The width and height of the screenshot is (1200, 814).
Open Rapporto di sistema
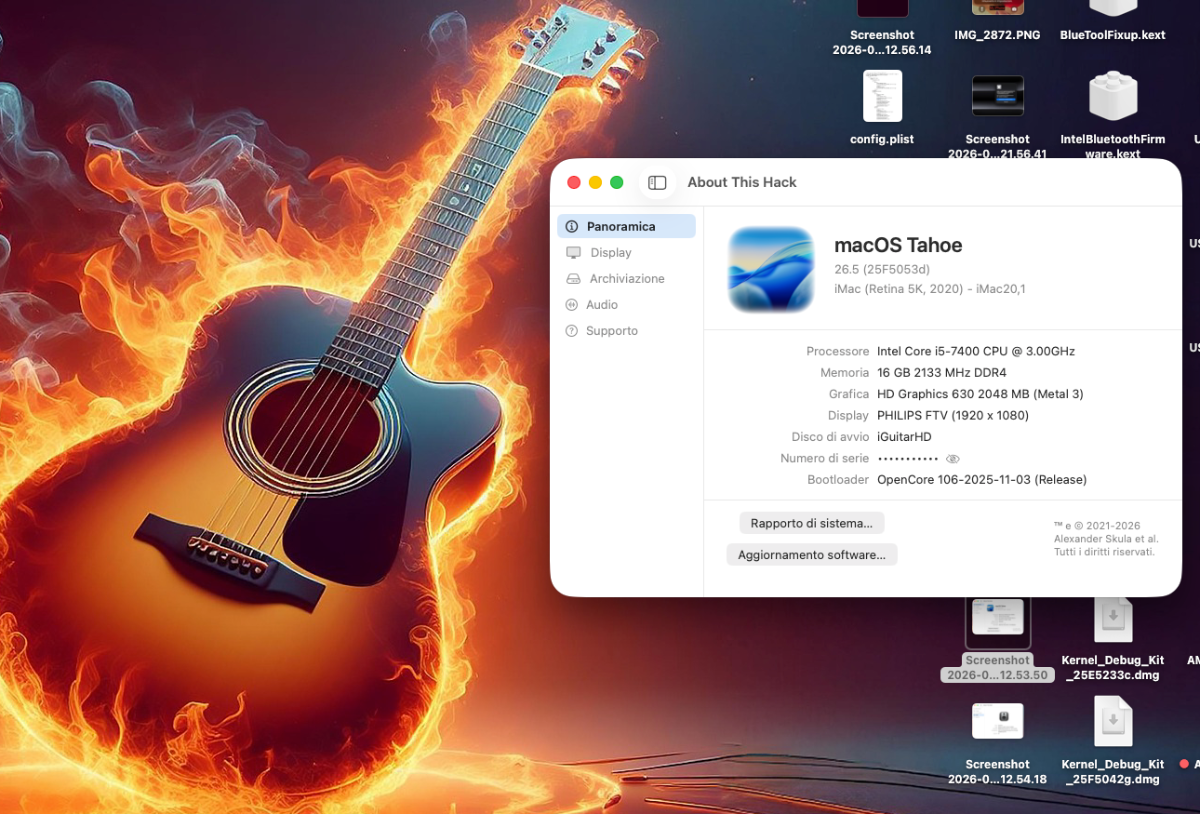pos(811,523)
